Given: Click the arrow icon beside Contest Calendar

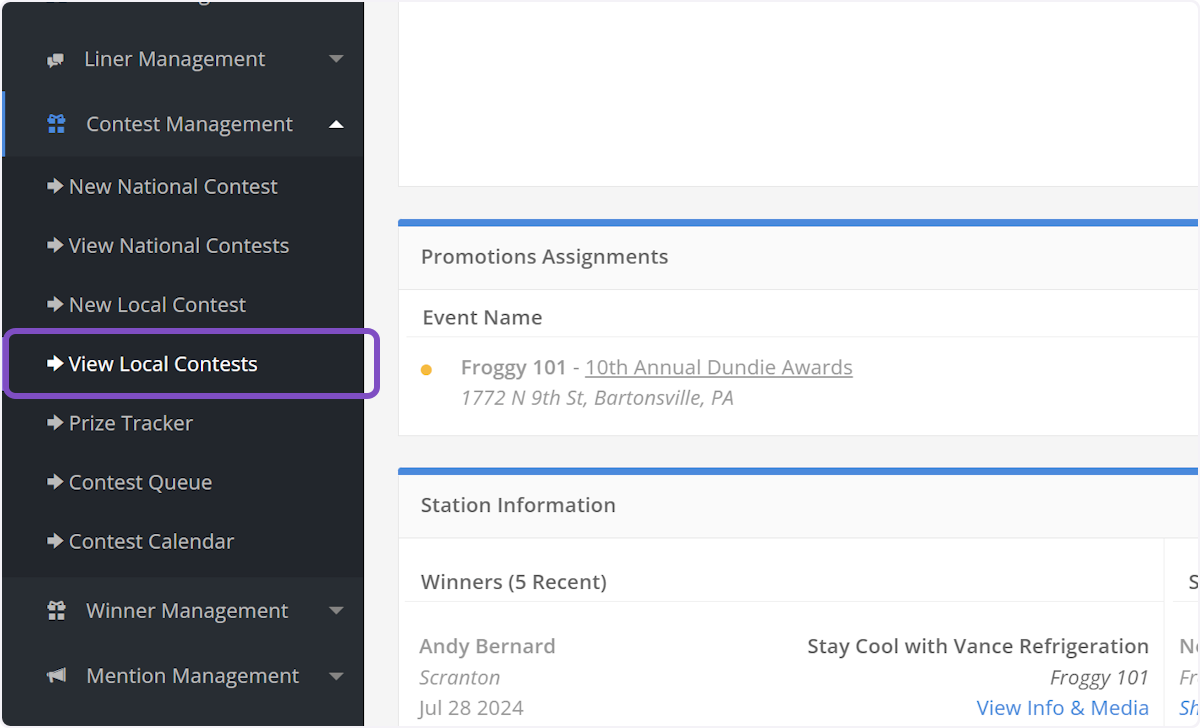Looking at the screenshot, I should coord(55,541).
